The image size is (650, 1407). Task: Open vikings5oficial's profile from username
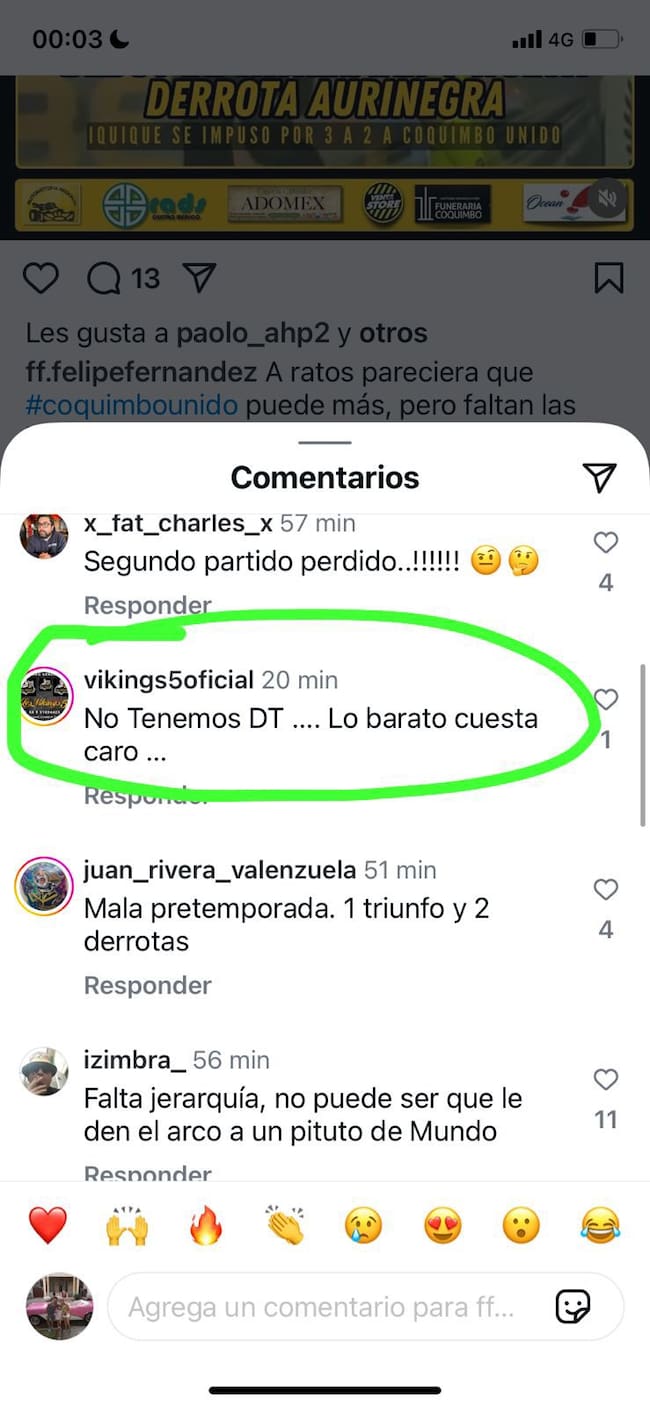click(169, 680)
